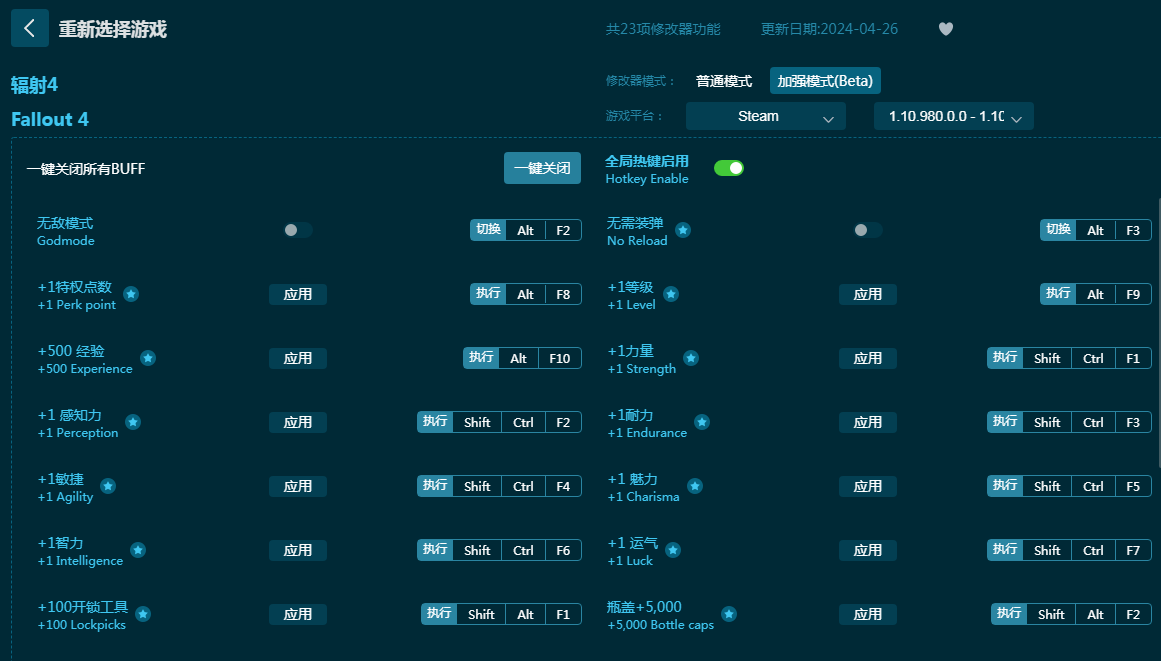This screenshot has width=1161, height=661.
Task: Click Godmode hotkey F2 key field
Action: coord(563,230)
